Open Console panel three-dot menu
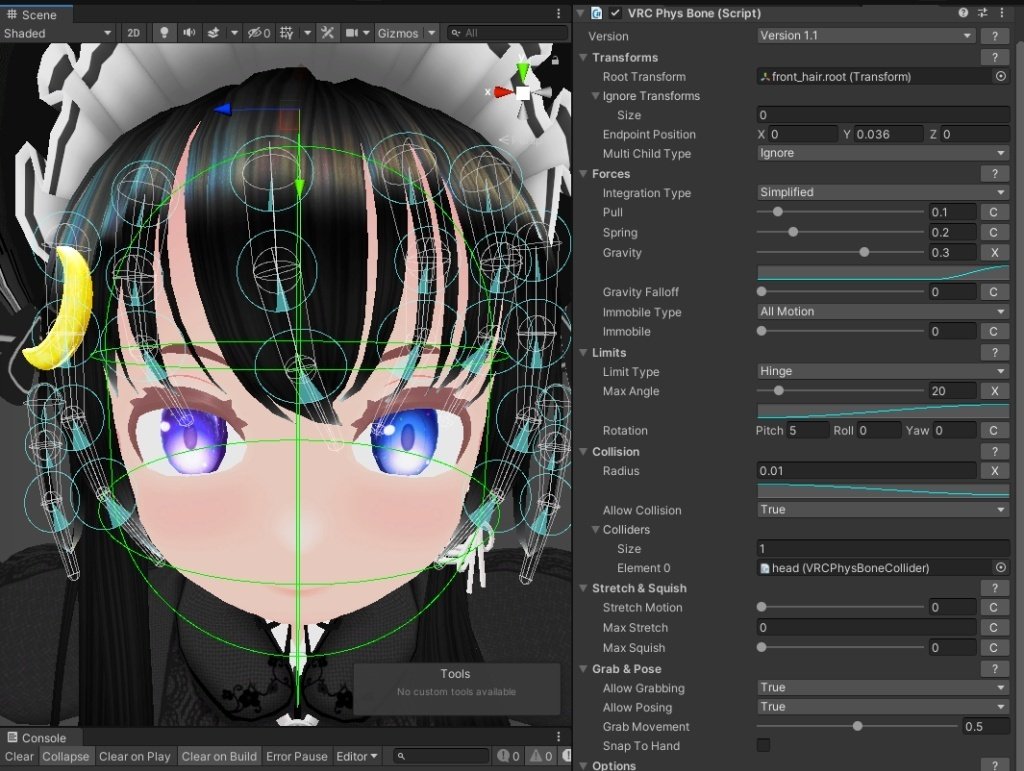 [x=558, y=737]
